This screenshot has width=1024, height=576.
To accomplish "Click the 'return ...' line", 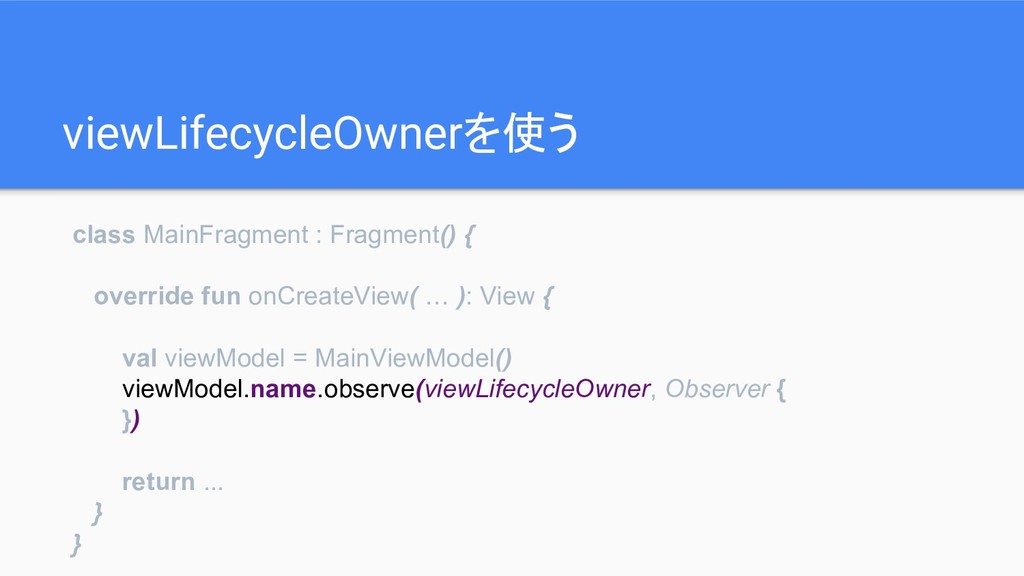I will click(x=172, y=482).
